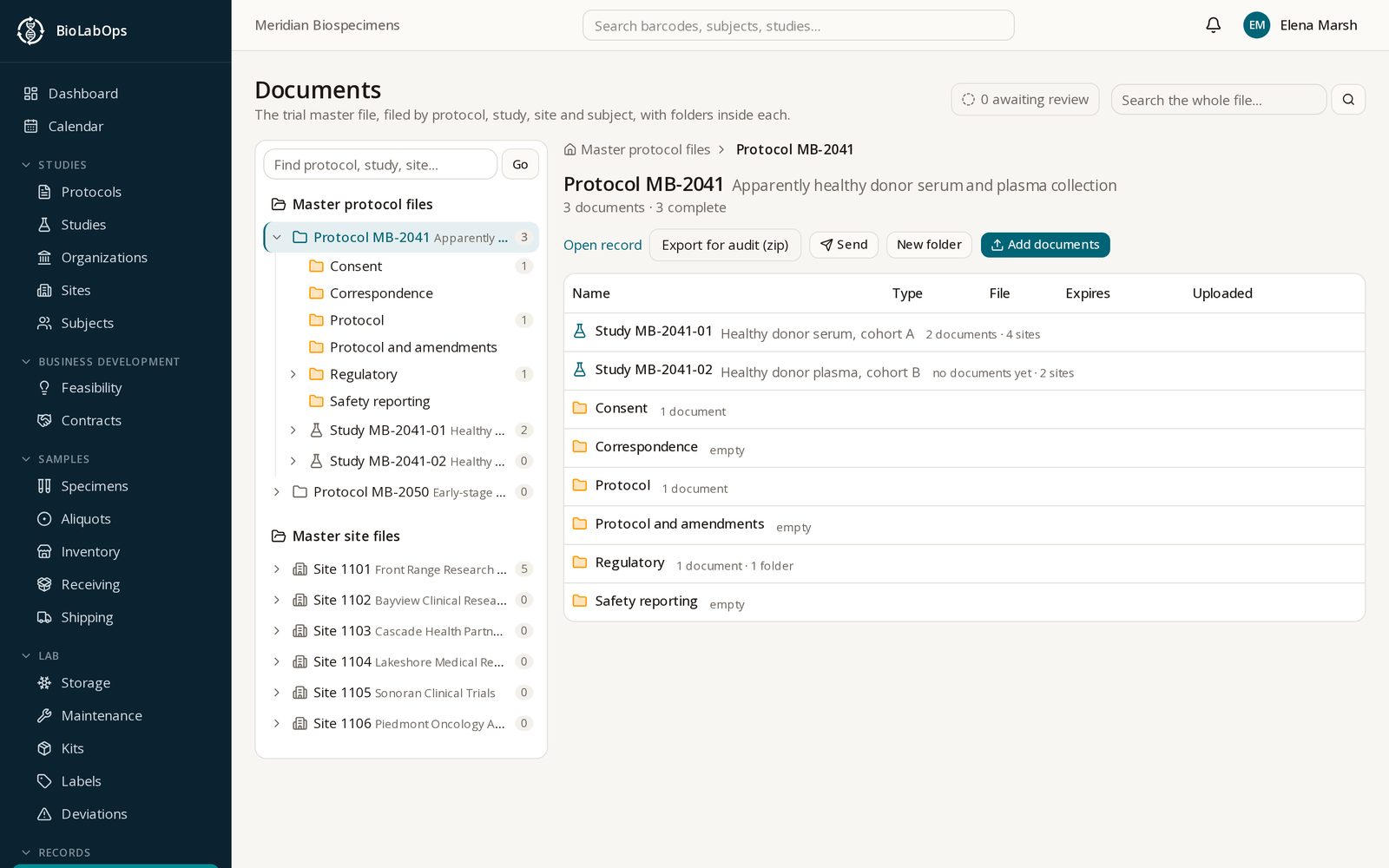Click 0 awaiting review button
Viewport: 1389px width, 868px height.
[1025, 100]
